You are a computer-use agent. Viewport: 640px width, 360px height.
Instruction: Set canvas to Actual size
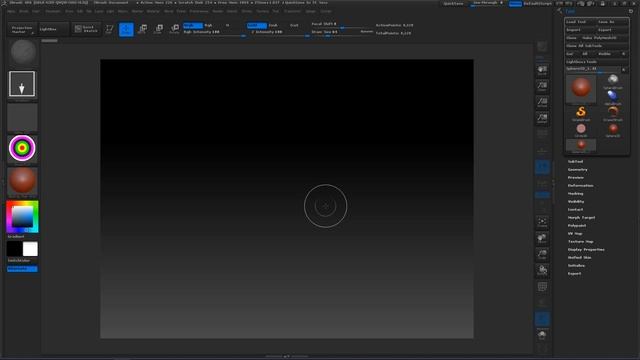click(542, 102)
